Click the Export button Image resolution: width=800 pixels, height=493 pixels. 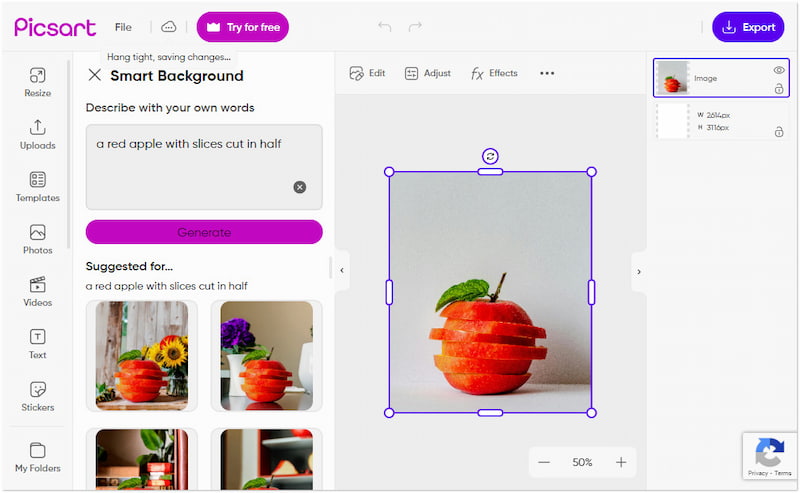748,27
